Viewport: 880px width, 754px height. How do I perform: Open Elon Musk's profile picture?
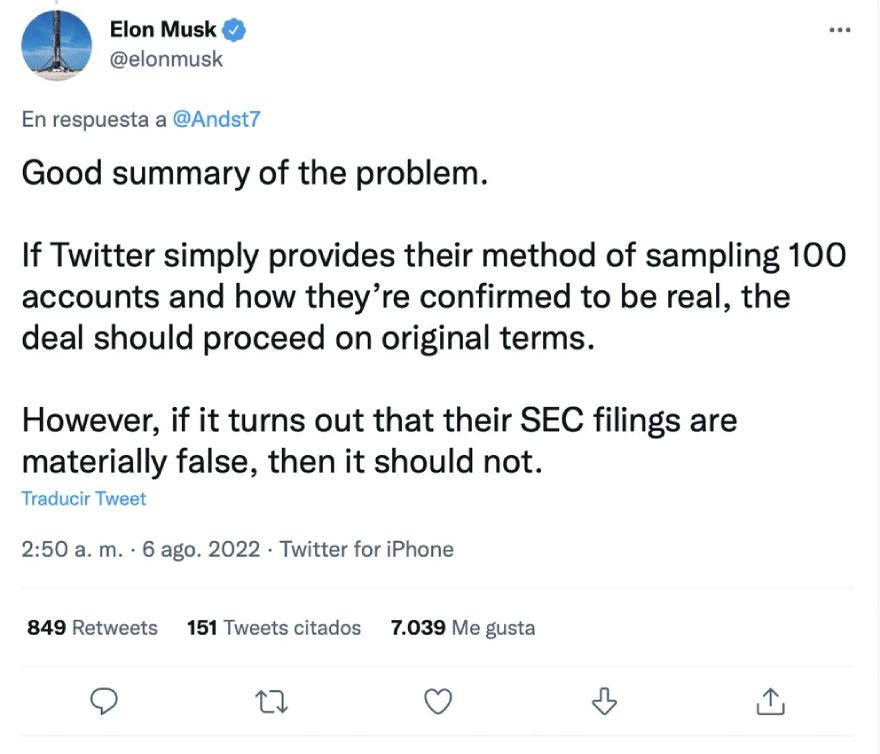click(57, 46)
